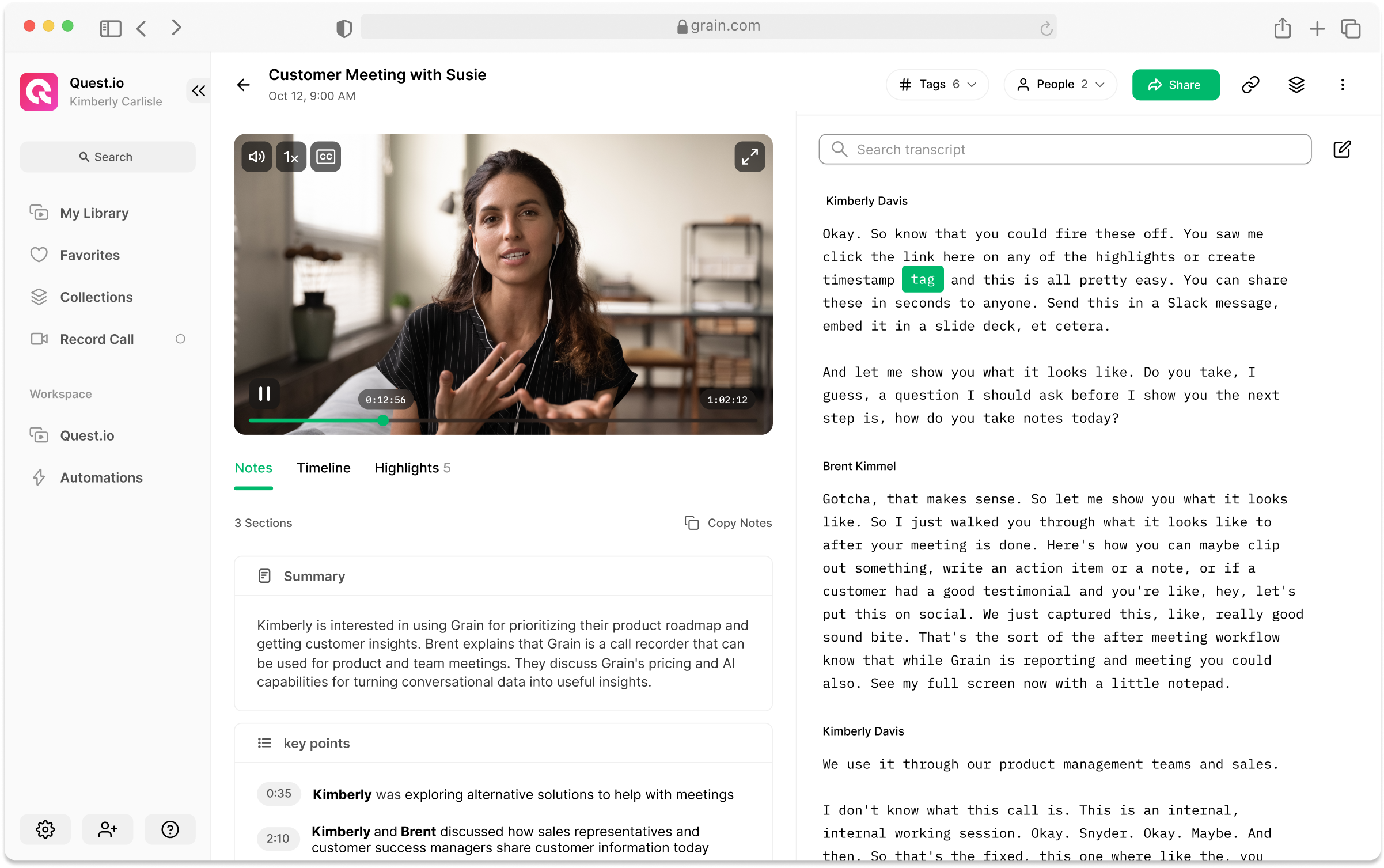Mute the video with speaker icon

point(256,157)
